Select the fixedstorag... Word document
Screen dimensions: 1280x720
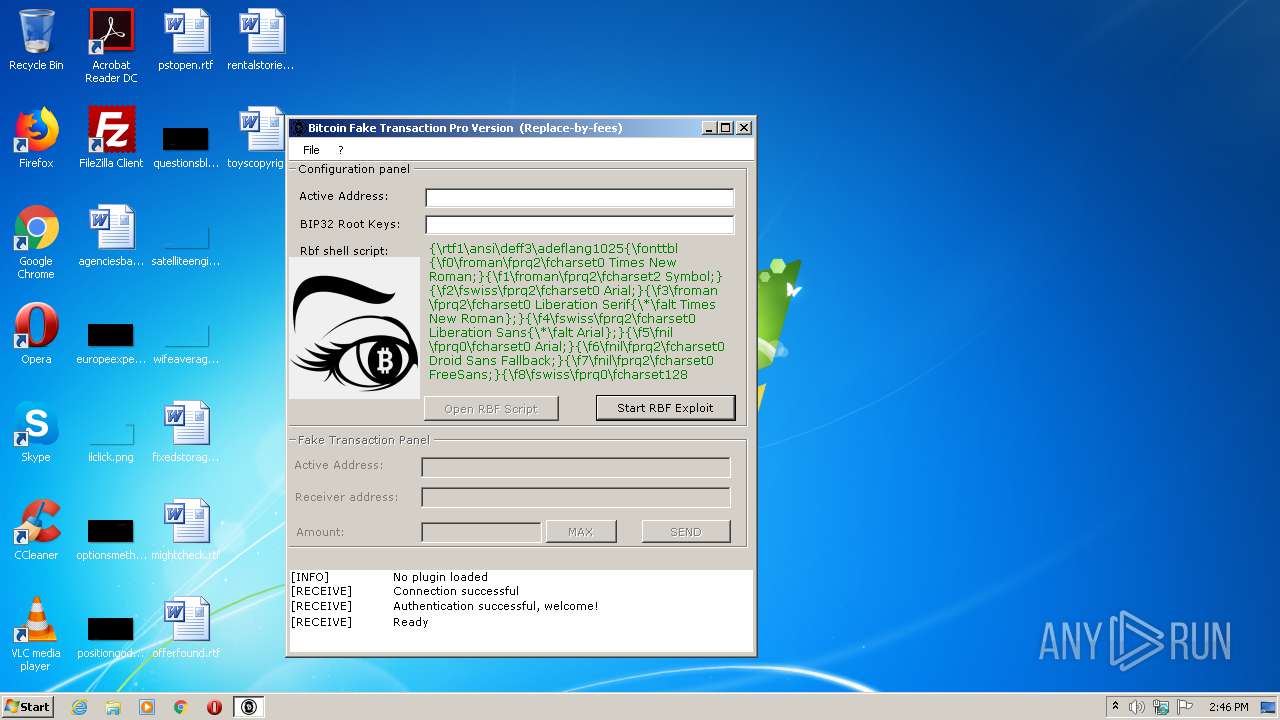[x=186, y=432]
